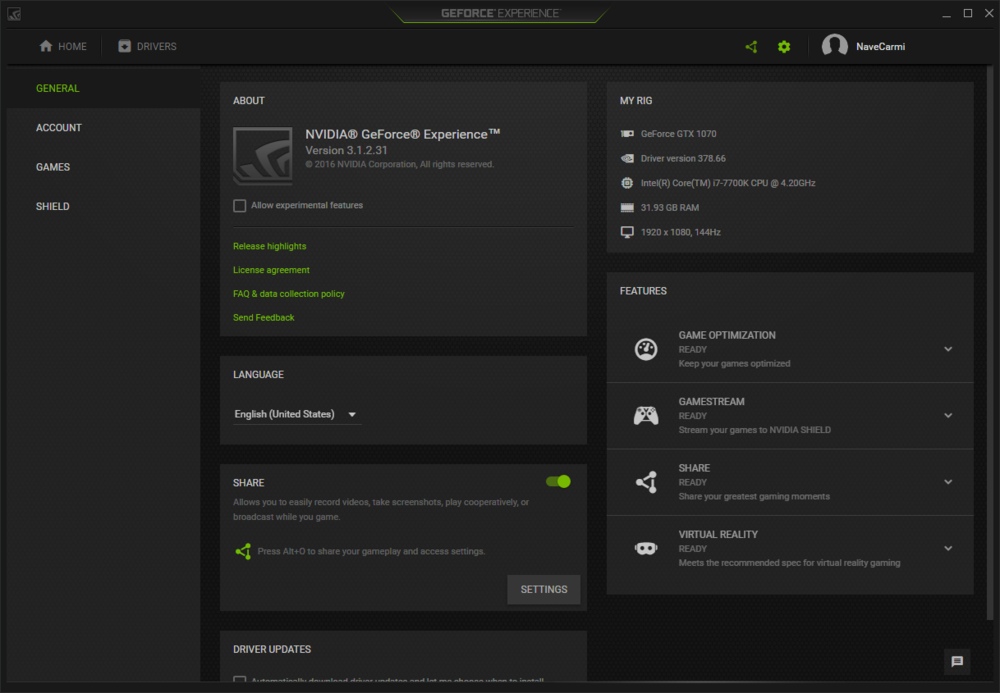Open the English (United States) language dropdown
This screenshot has width=1000, height=693.
click(297, 415)
